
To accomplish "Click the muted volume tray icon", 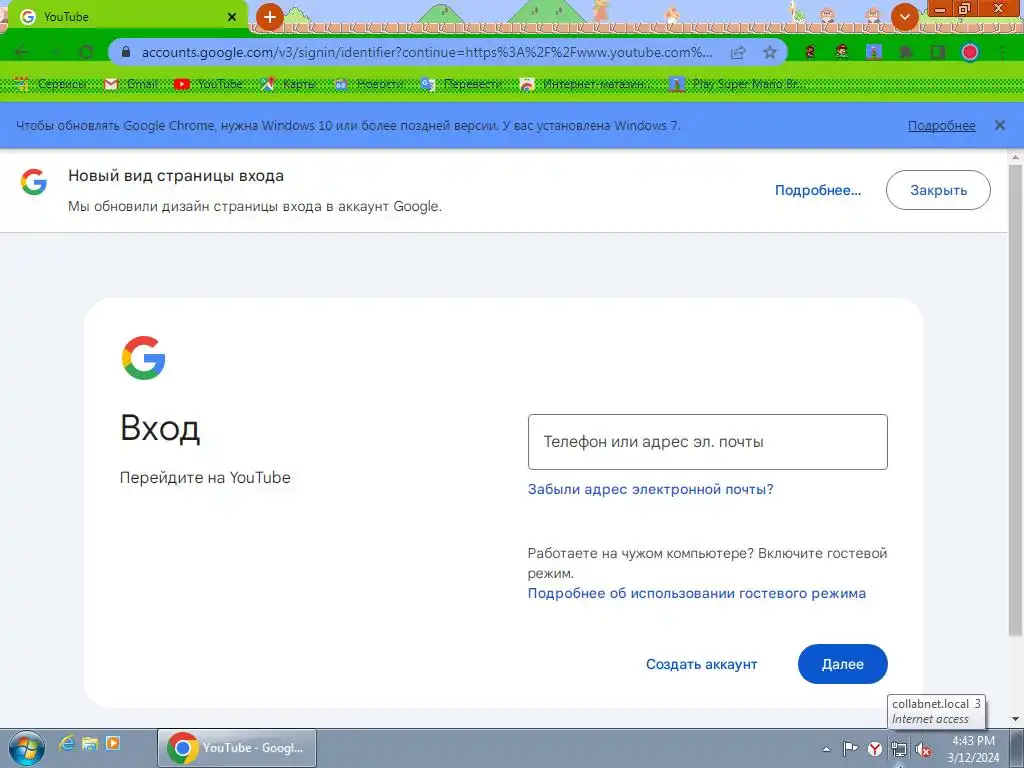I will [923, 749].
